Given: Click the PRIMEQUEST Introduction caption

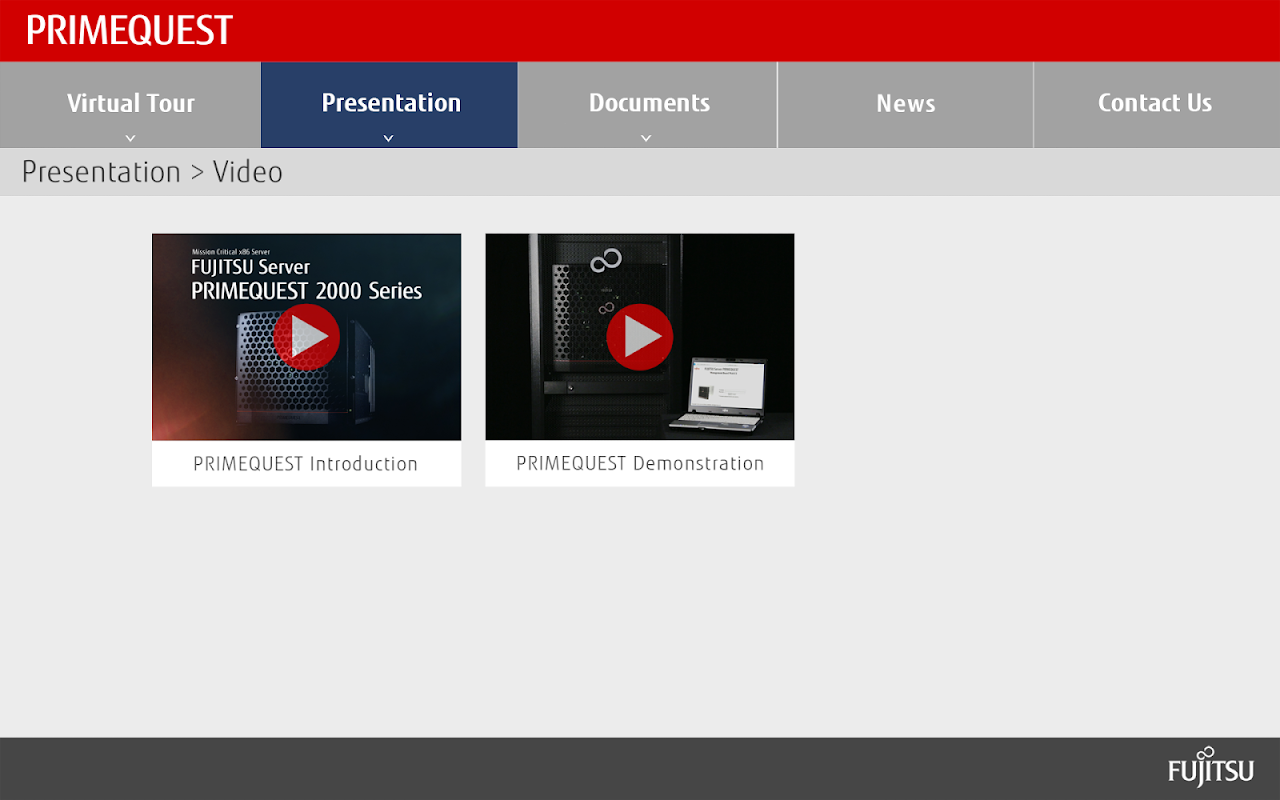Looking at the screenshot, I should [x=306, y=464].
